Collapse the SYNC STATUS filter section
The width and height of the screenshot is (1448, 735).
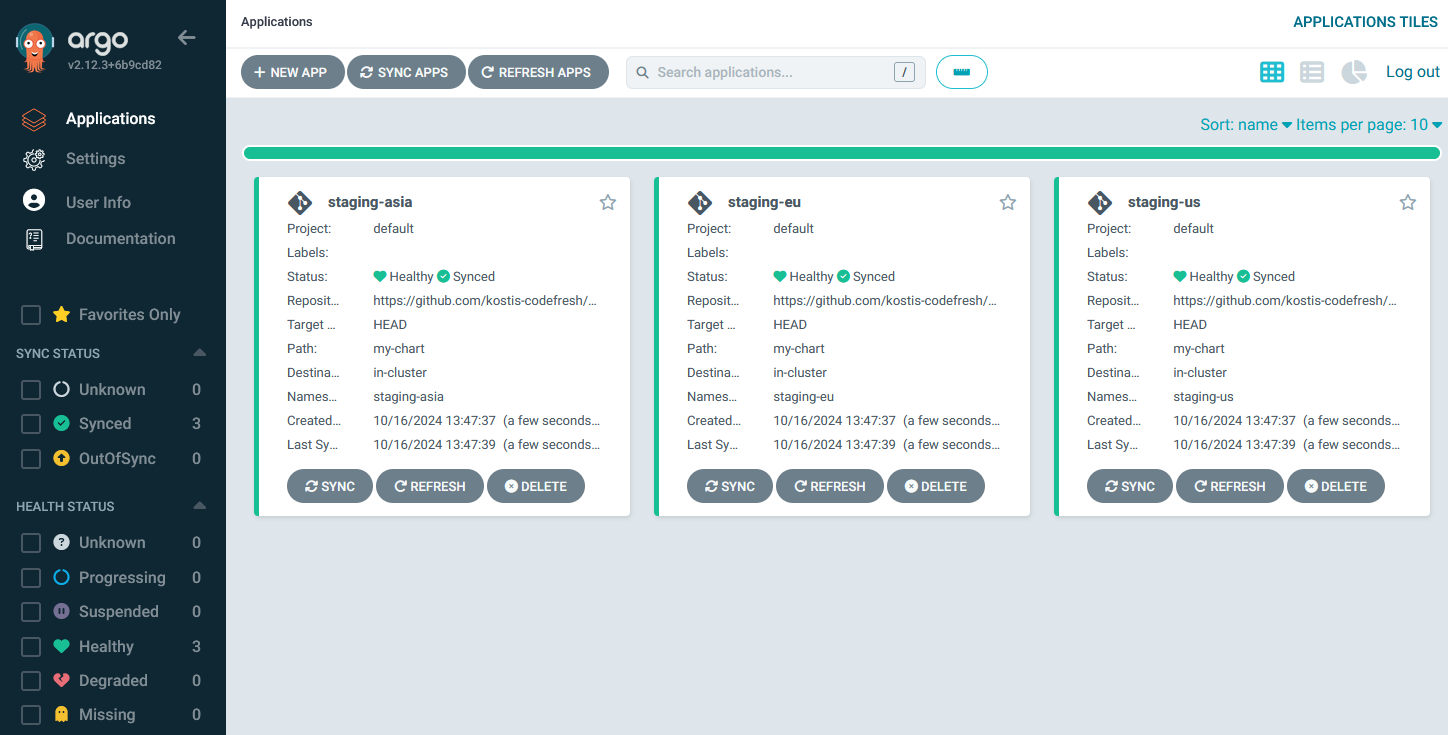point(198,352)
